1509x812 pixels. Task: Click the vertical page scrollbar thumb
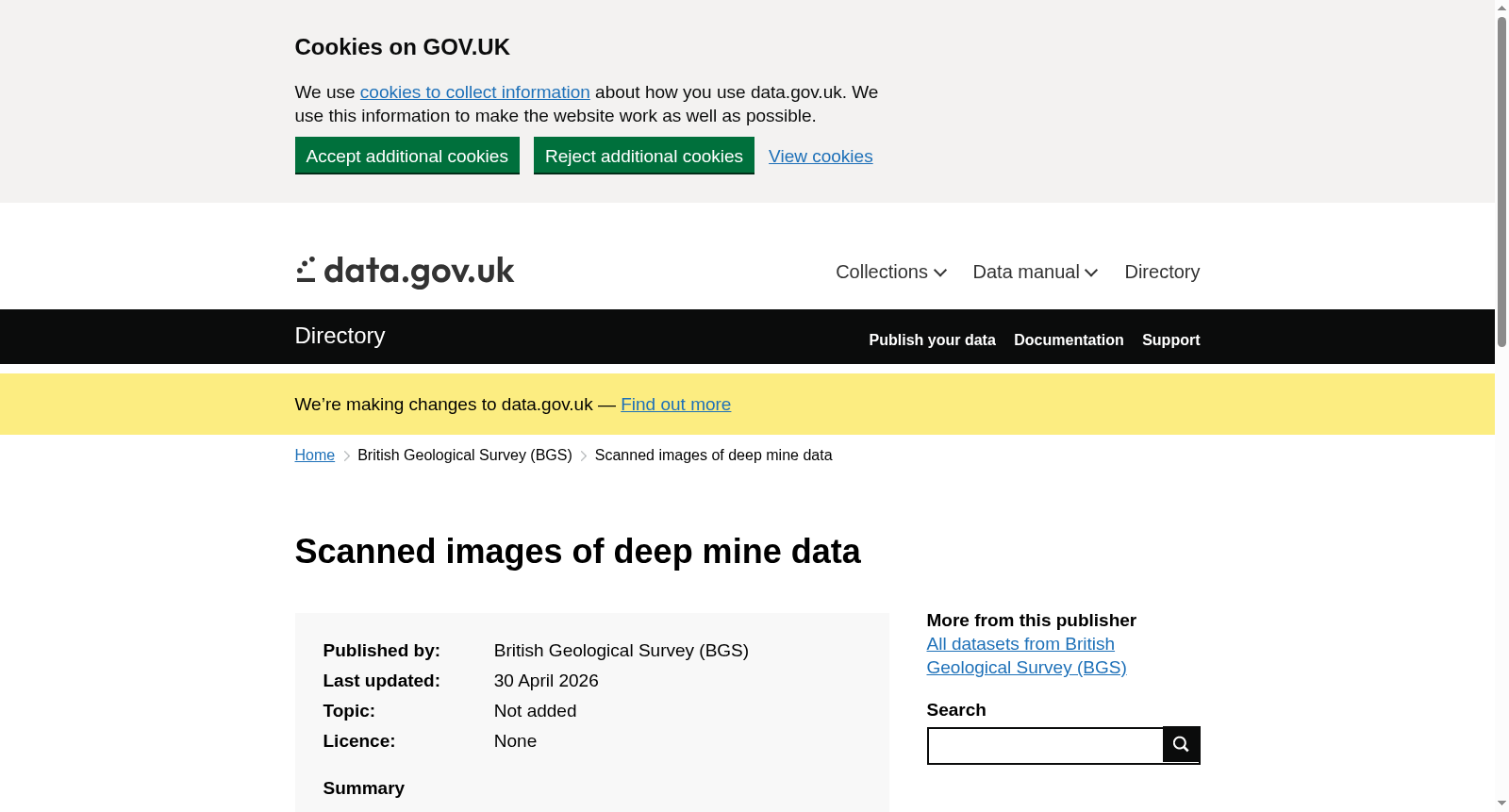(x=1501, y=181)
